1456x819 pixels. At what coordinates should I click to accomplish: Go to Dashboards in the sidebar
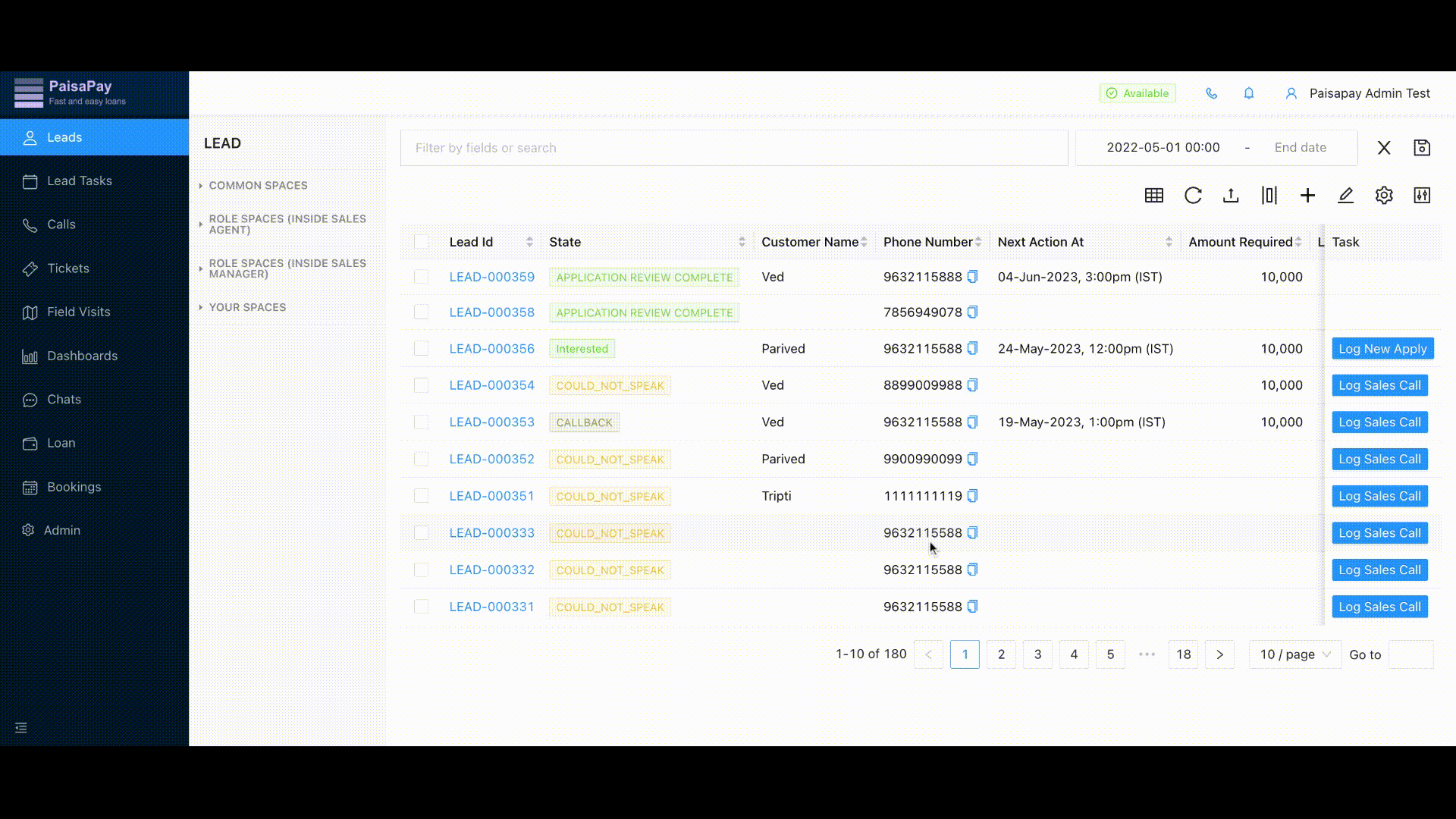tap(82, 356)
